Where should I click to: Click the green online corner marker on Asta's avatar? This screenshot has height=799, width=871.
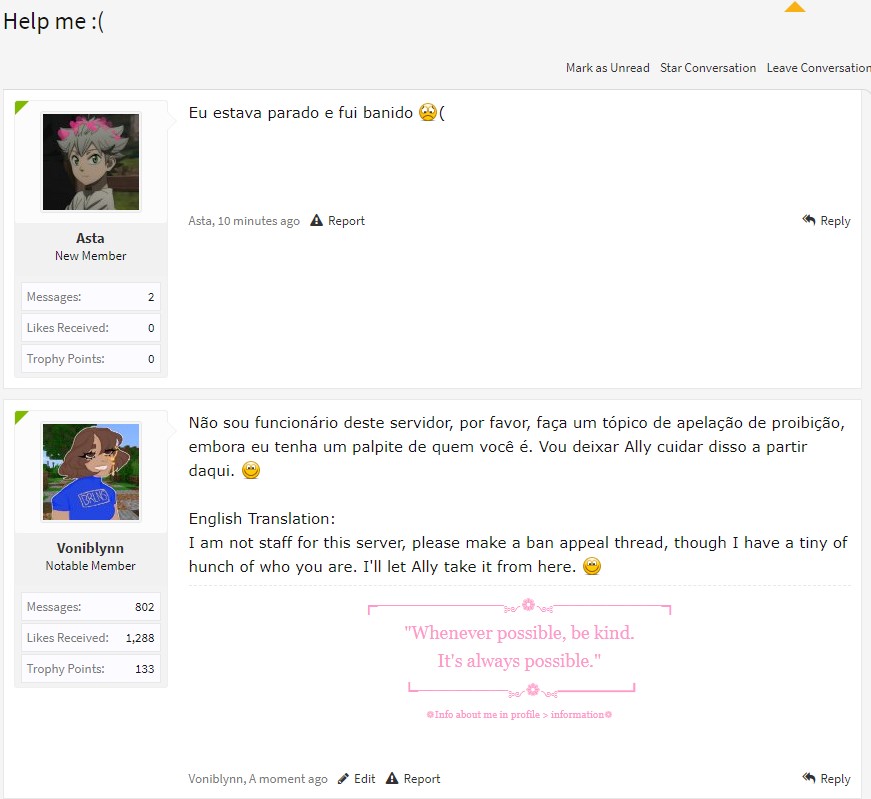20,106
